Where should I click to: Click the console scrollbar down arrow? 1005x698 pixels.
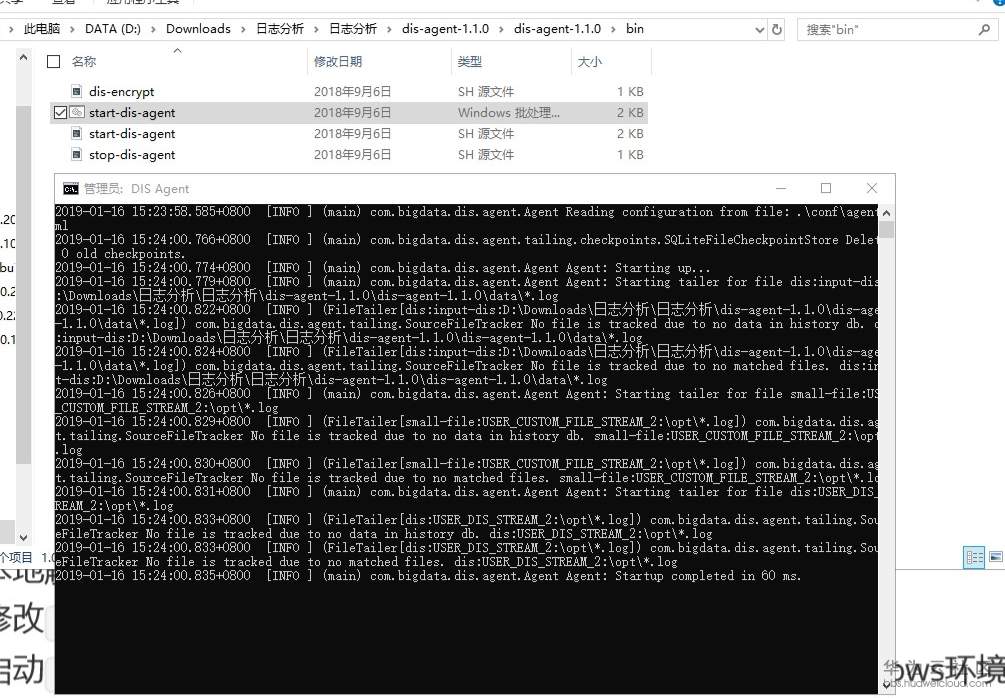pyautogui.click(x=886, y=685)
